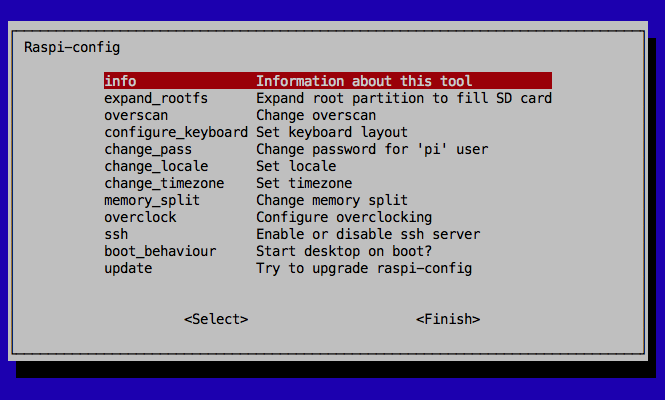Viewport: 665px width, 400px height.
Task: Click 'Enable or disable ssh server' text
Action: 368,234
